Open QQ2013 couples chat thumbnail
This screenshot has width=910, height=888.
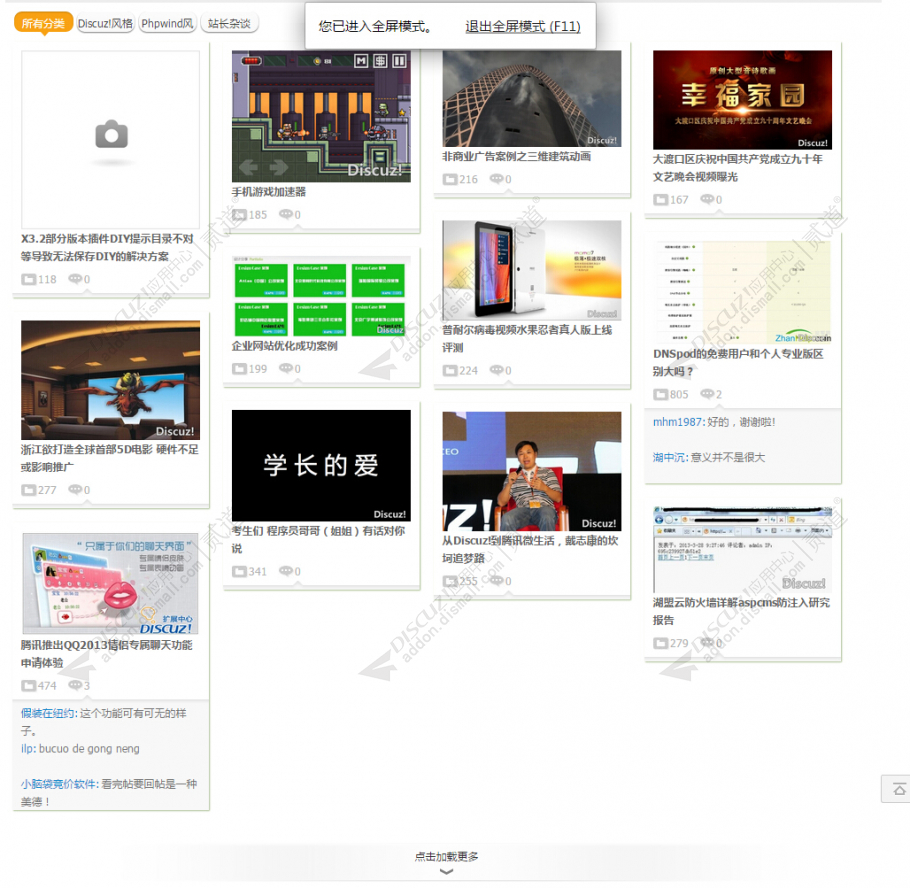[110, 584]
